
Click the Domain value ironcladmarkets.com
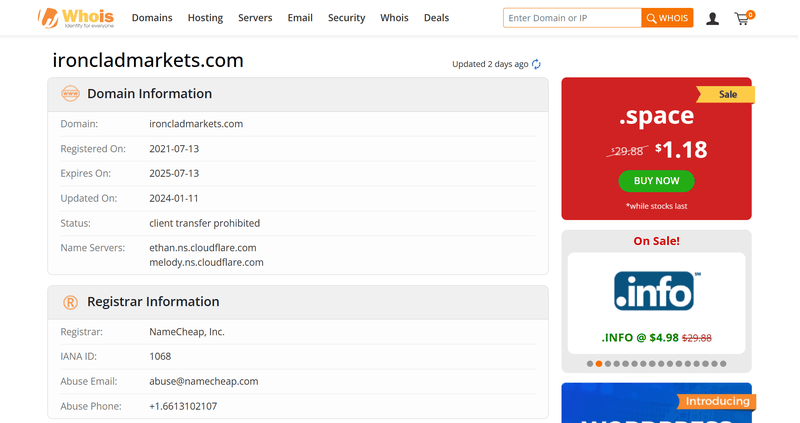click(x=196, y=124)
